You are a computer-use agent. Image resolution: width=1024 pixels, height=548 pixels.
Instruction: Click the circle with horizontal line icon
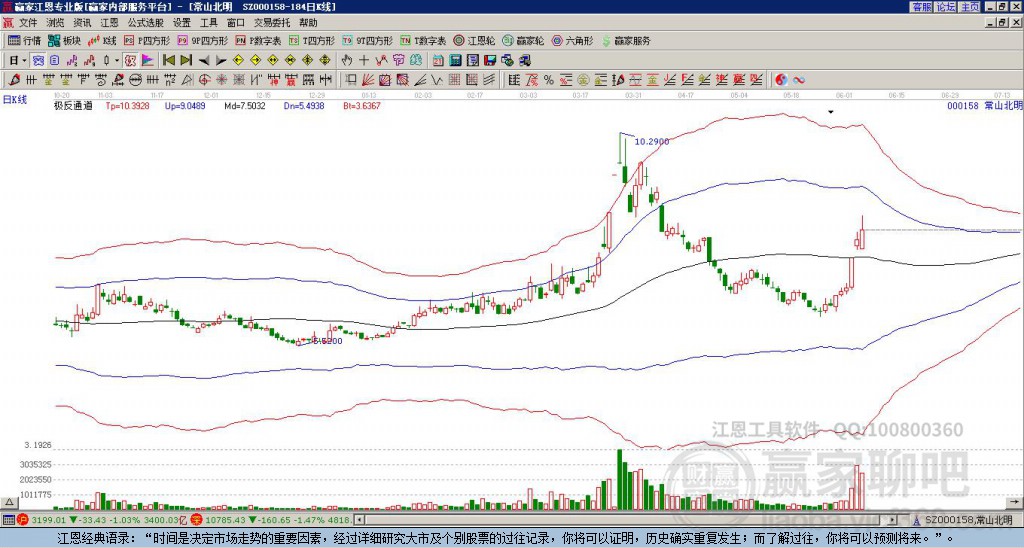(135, 80)
